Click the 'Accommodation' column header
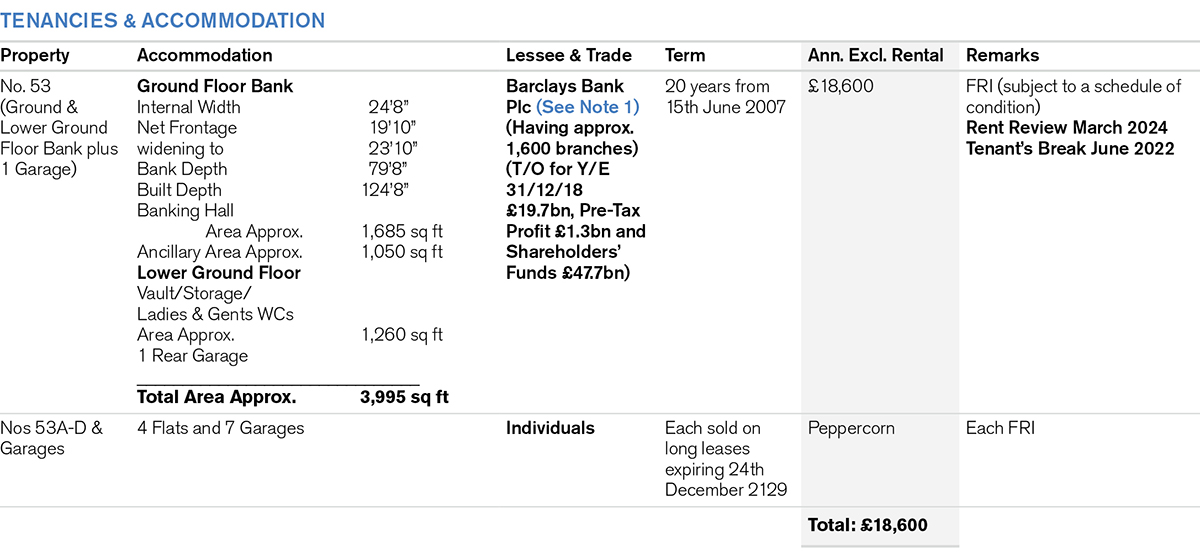1200x556 pixels. tap(204, 56)
